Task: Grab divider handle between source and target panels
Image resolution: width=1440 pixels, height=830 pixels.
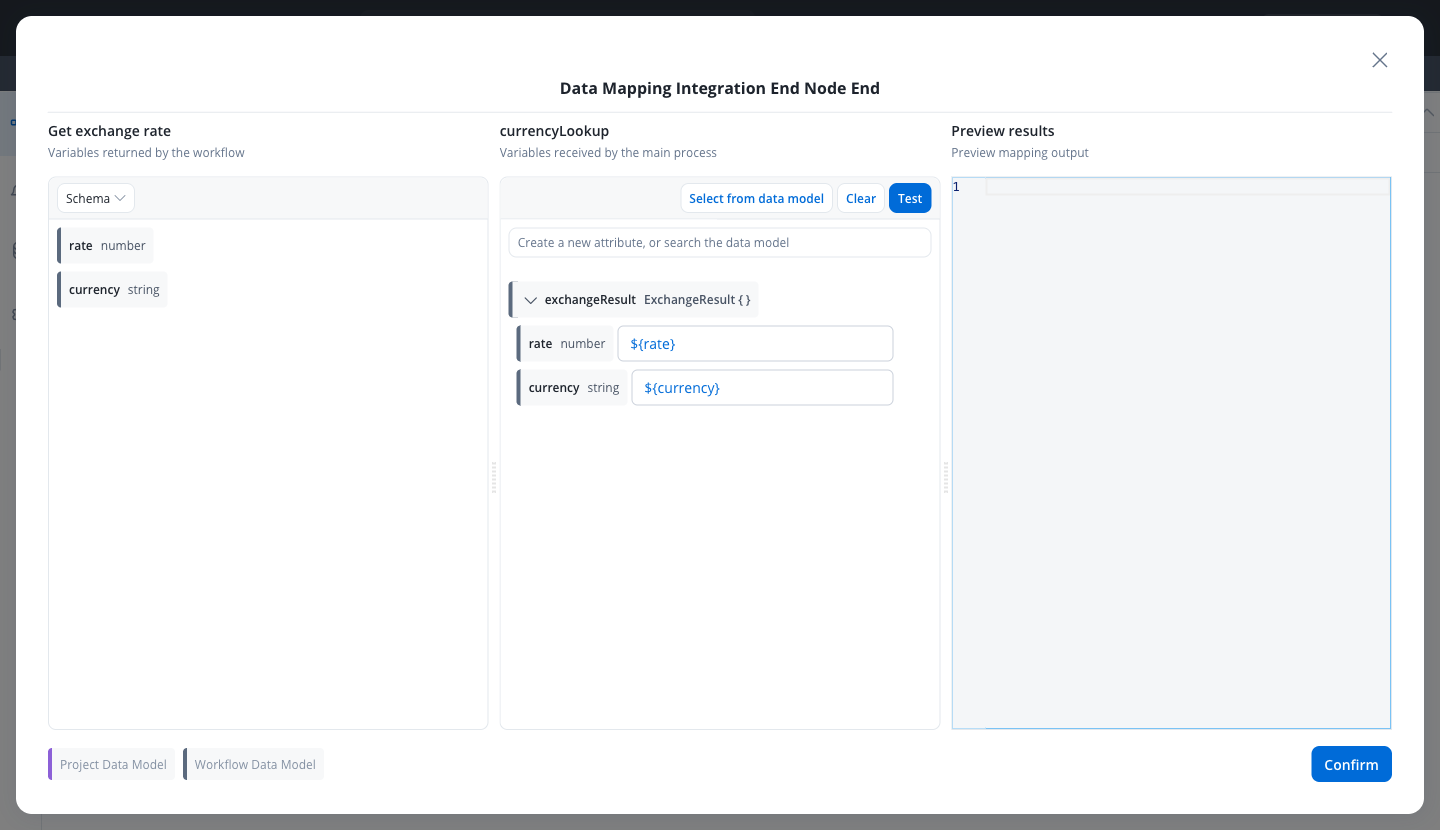Action: (494, 477)
